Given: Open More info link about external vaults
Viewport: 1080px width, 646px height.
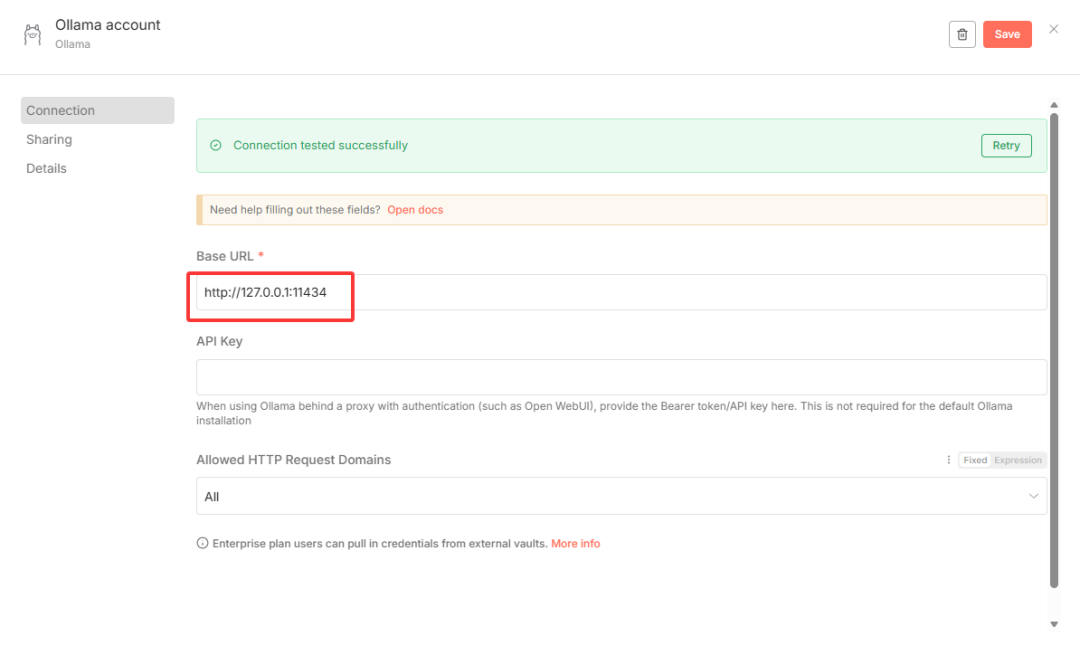Looking at the screenshot, I should tap(575, 543).
